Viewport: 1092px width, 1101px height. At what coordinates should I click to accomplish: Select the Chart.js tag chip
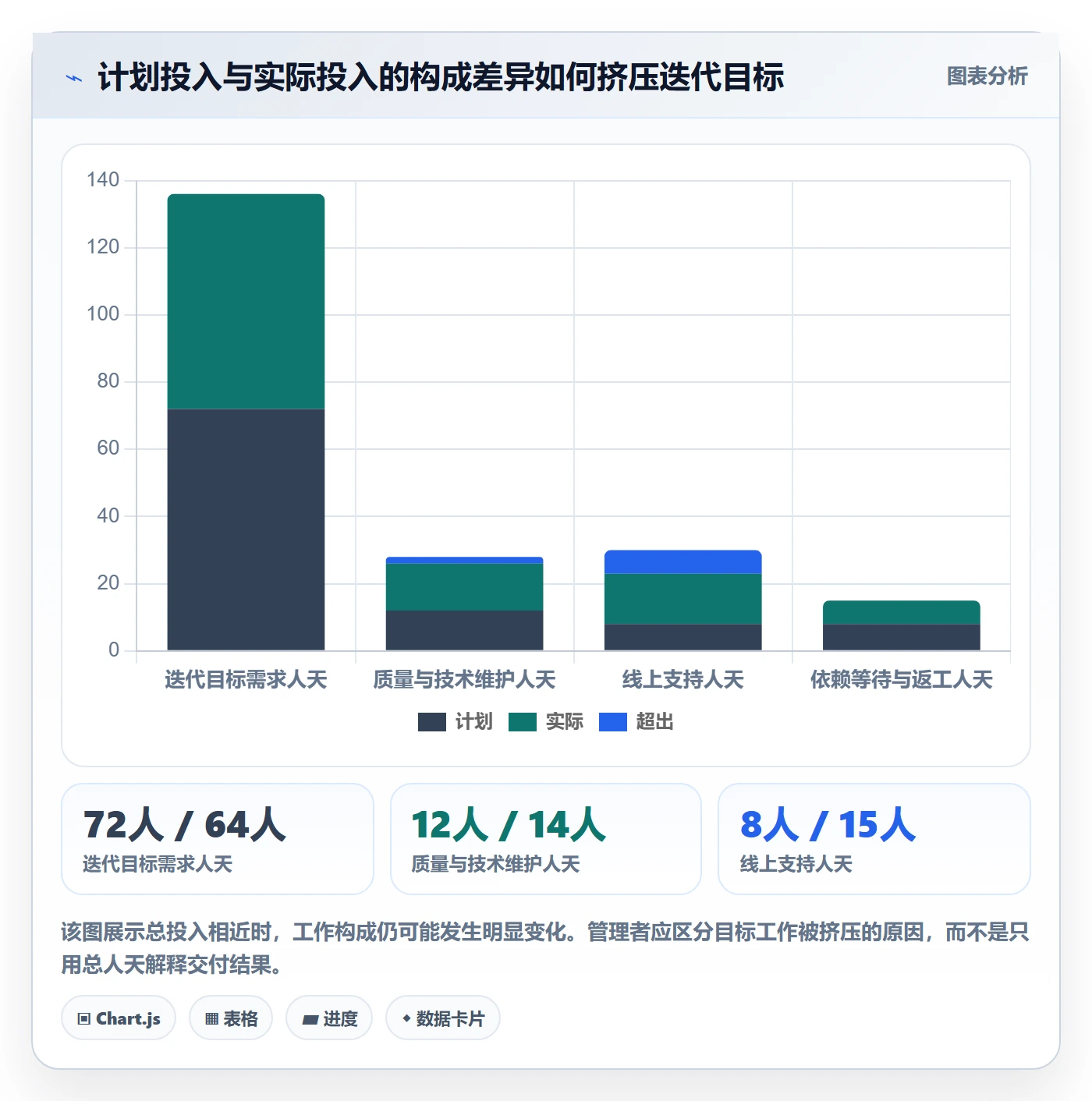coord(119,1018)
